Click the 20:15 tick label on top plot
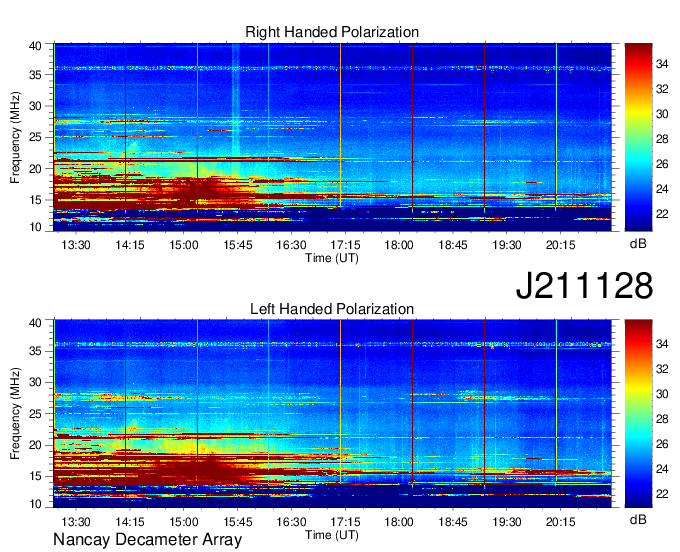Viewport: 680px width, 552px height. point(560,245)
